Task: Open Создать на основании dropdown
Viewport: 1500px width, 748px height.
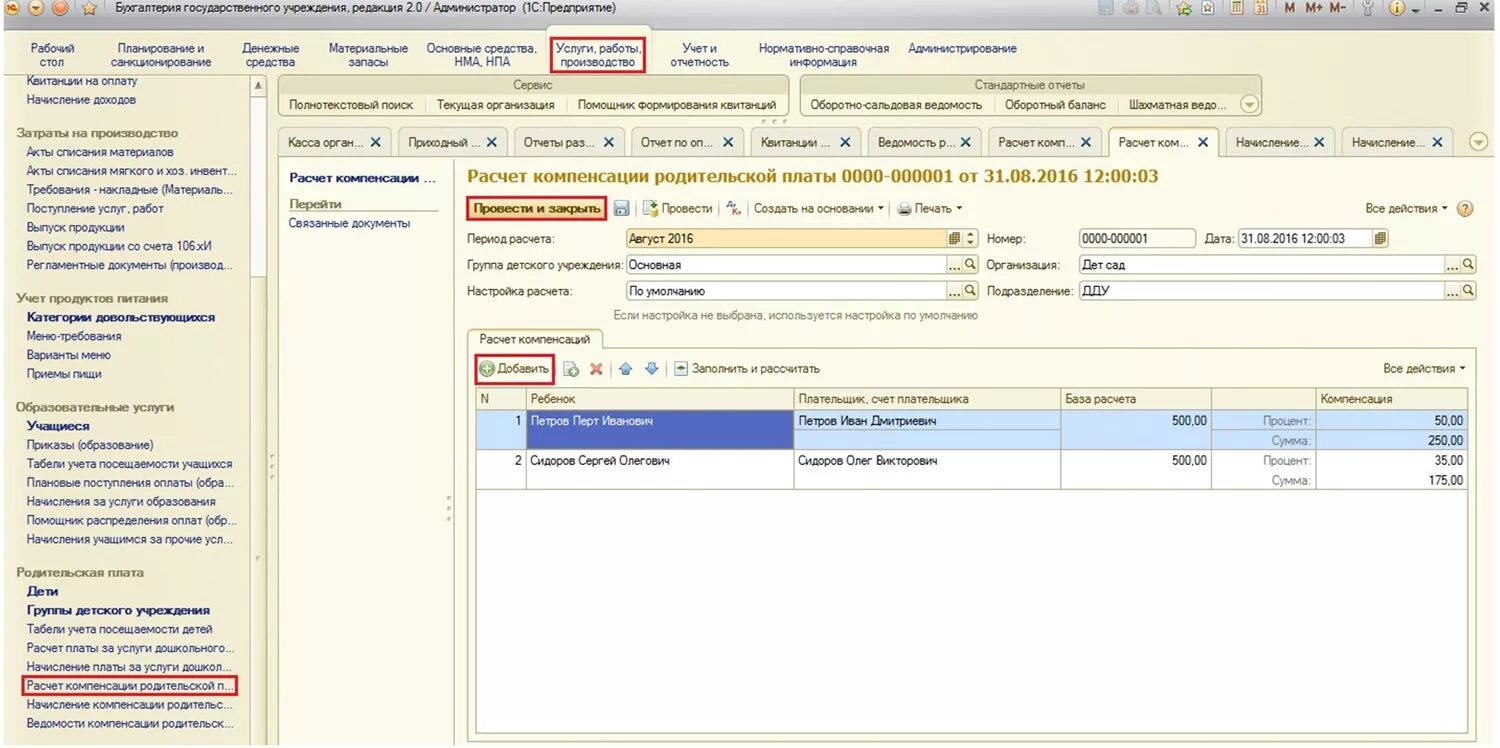Action: [819, 209]
